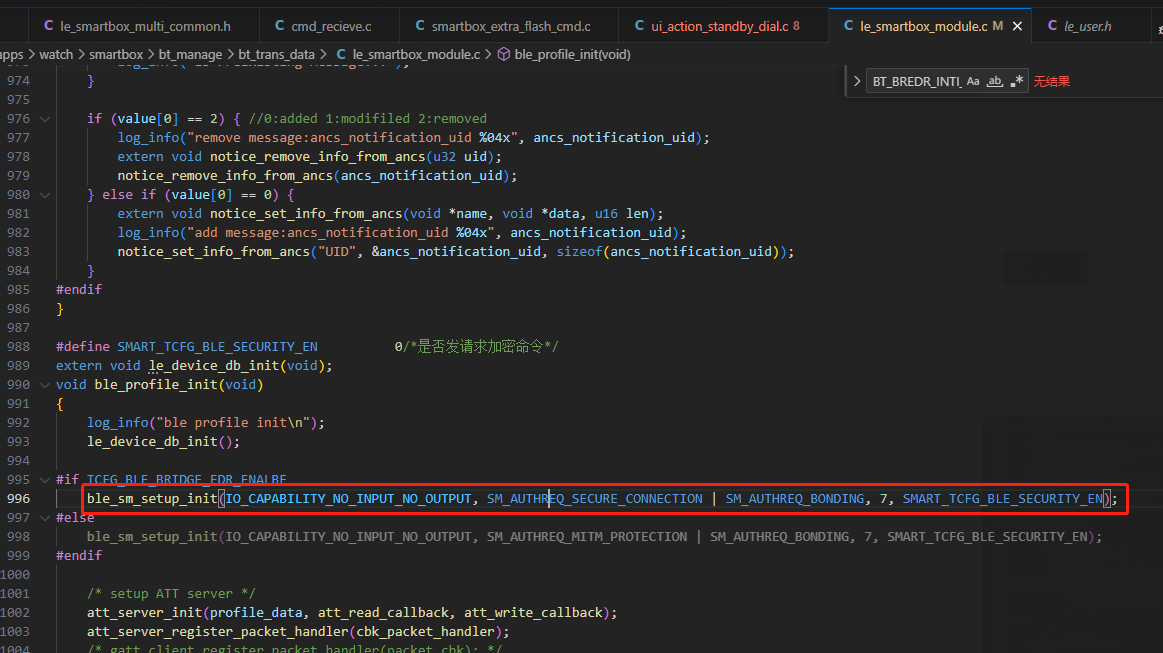1163x653 pixels.
Task: Collapse the #if fold at line 995
Action: pos(45,480)
